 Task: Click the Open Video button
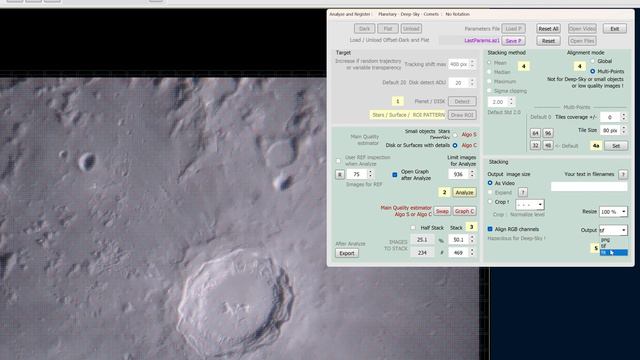[x=582, y=29]
